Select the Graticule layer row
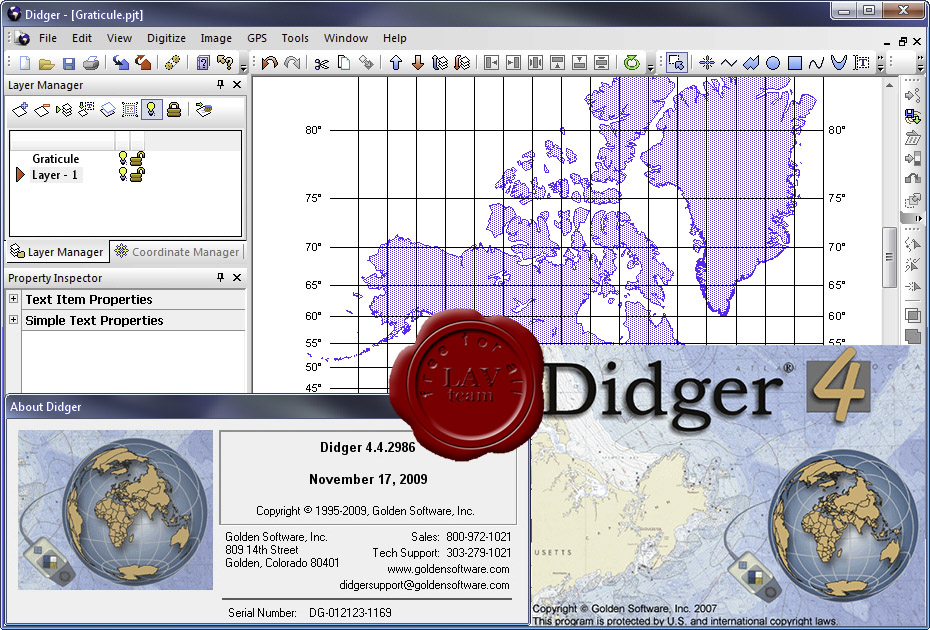This screenshot has height=630, width=930. (126, 158)
